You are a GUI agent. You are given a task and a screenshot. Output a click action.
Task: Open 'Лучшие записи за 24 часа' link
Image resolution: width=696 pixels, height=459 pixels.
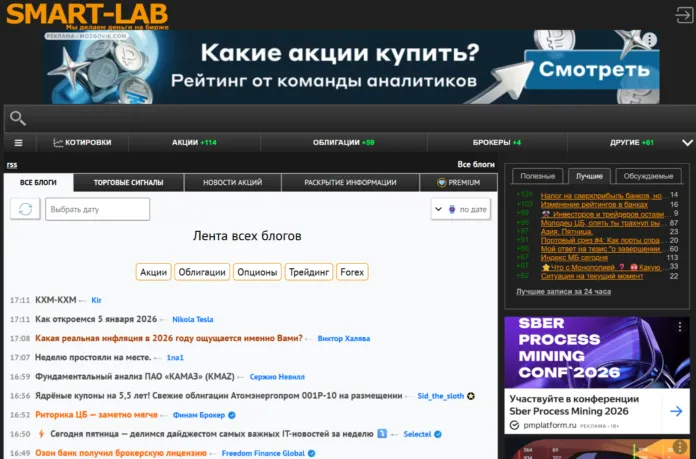click(563, 292)
